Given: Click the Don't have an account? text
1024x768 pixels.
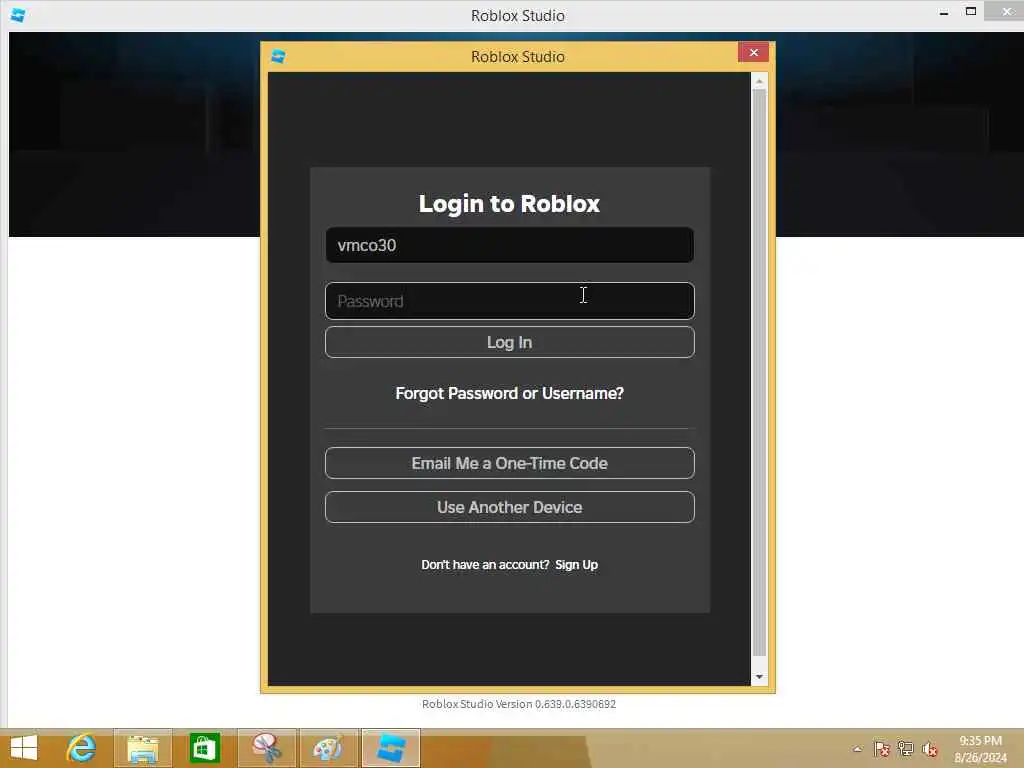Looking at the screenshot, I should coord(485,565).
